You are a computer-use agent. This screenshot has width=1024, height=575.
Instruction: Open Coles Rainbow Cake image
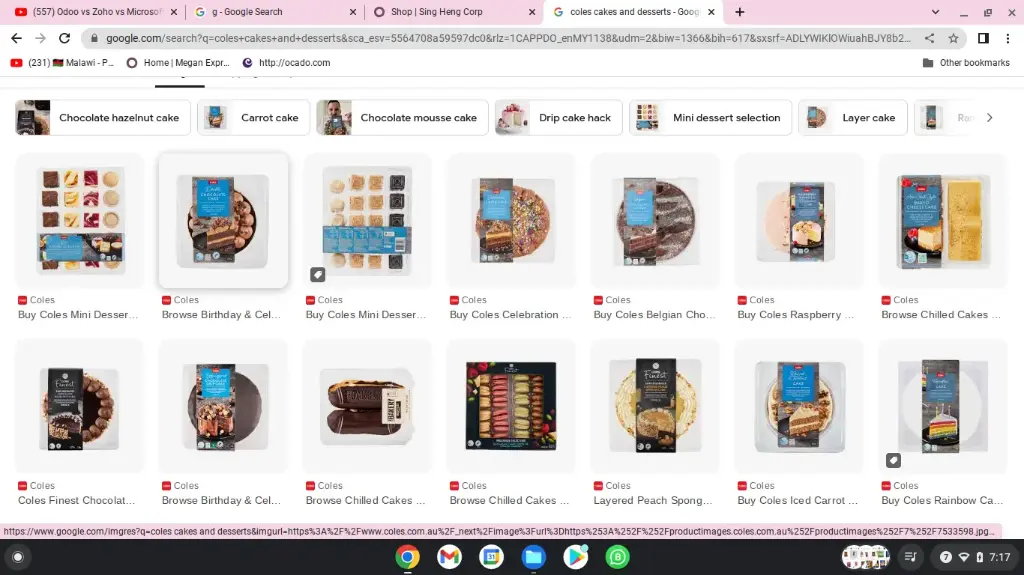pos(943,406)
